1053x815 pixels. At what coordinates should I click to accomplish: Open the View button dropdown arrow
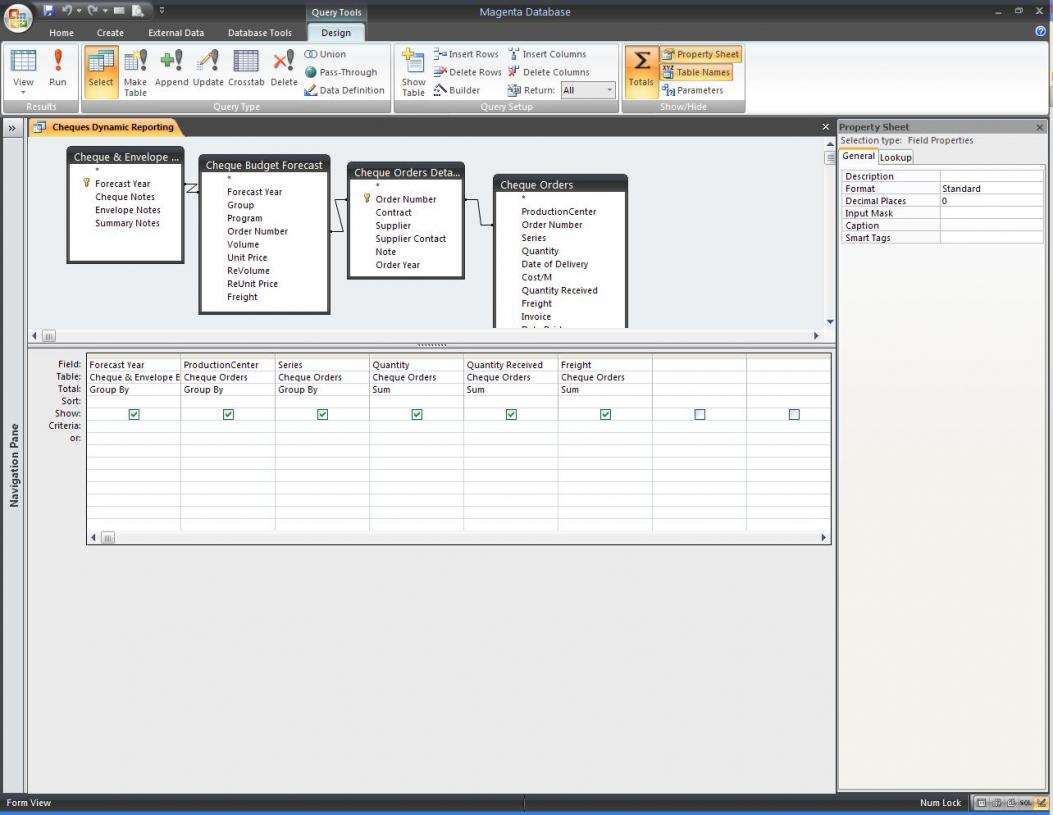(23, 92)
